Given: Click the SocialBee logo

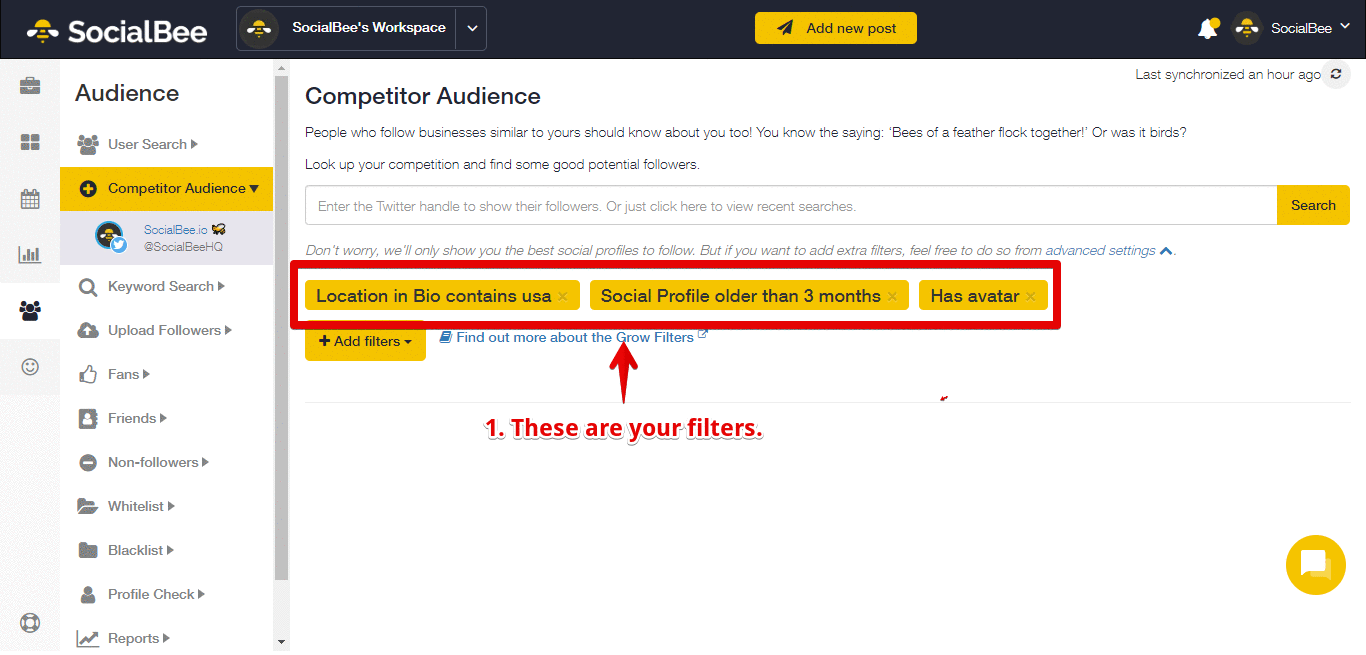Looking at the screenshot, I should pyautogui.click(x=117, y=31).
